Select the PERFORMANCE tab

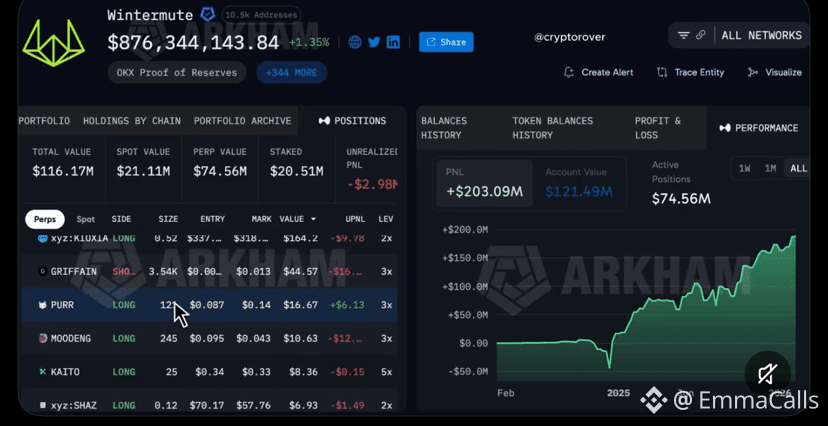[x=759, y=128]
